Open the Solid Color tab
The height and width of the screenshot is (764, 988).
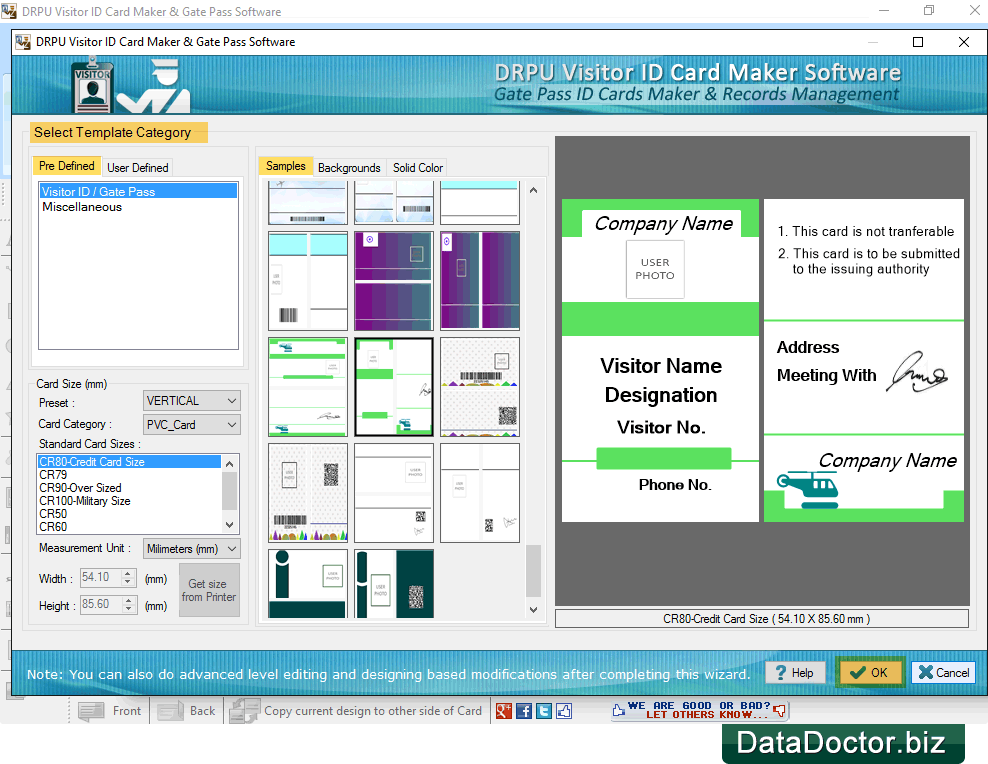(x=418, y=168)
